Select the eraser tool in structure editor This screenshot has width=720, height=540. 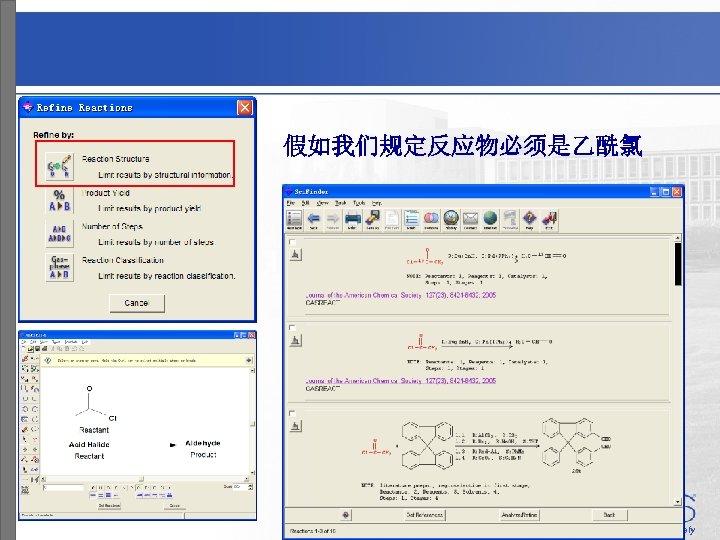[25, 429]
